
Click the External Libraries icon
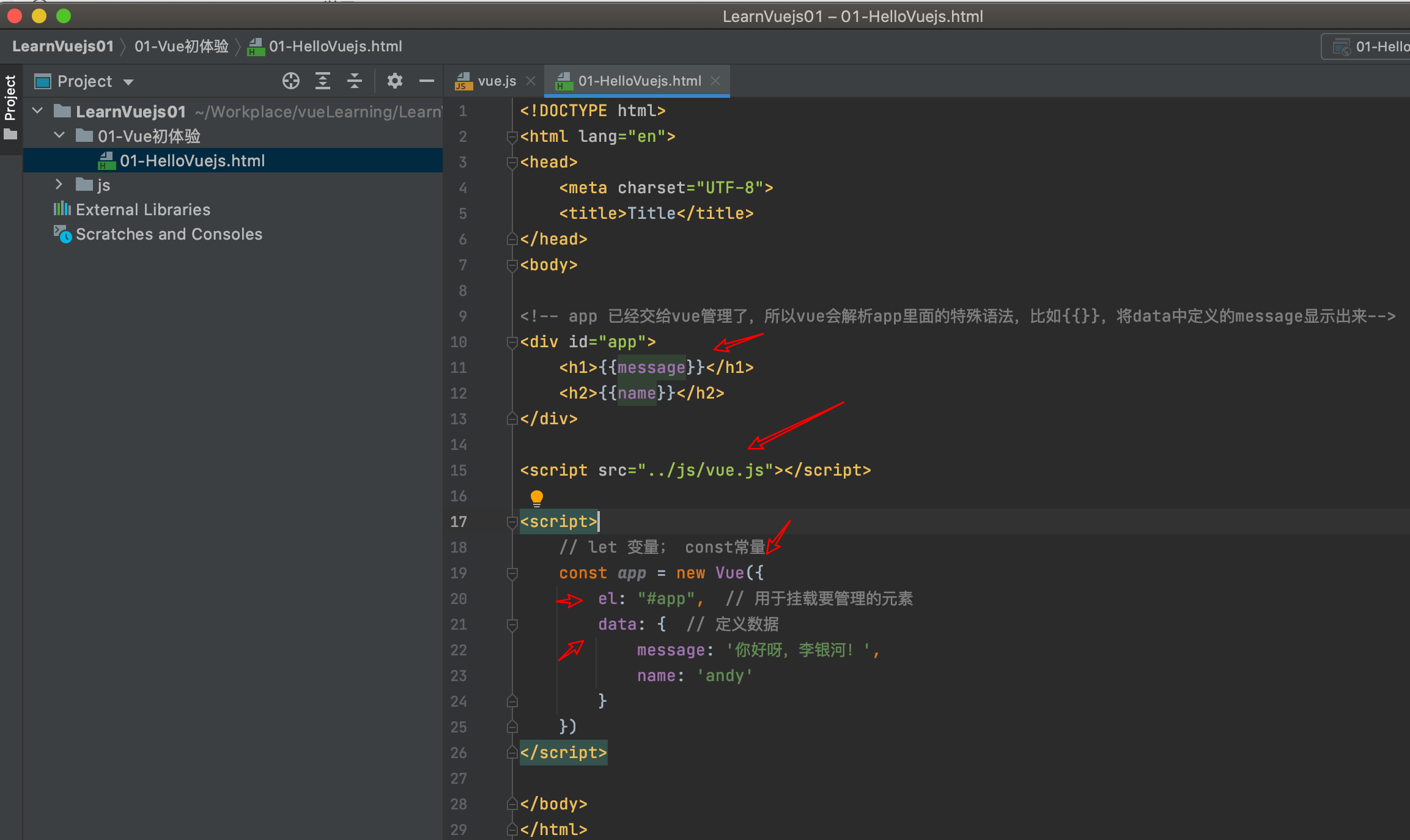click(62, 209)
